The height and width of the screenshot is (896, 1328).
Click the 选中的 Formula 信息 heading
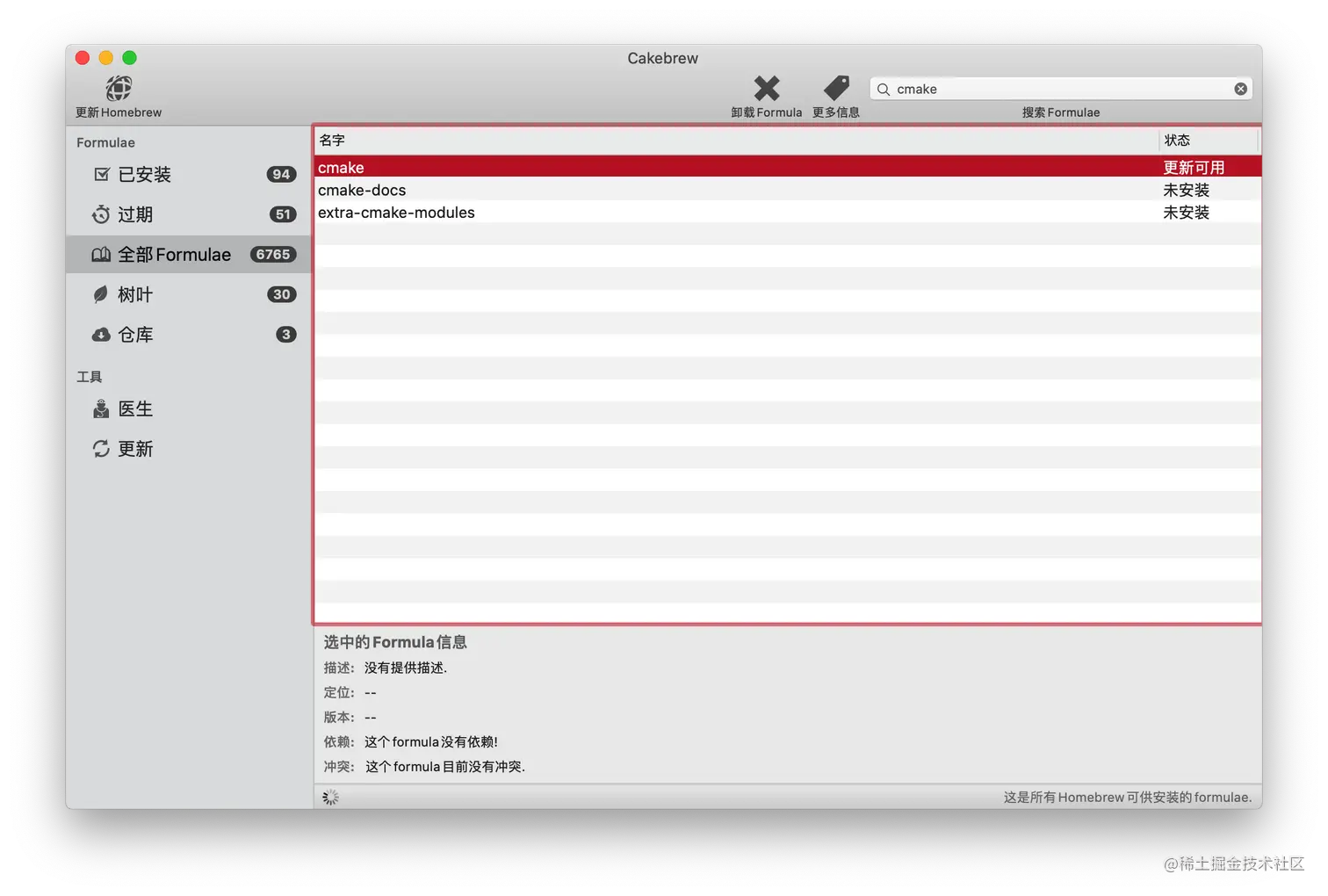point(395,642)
